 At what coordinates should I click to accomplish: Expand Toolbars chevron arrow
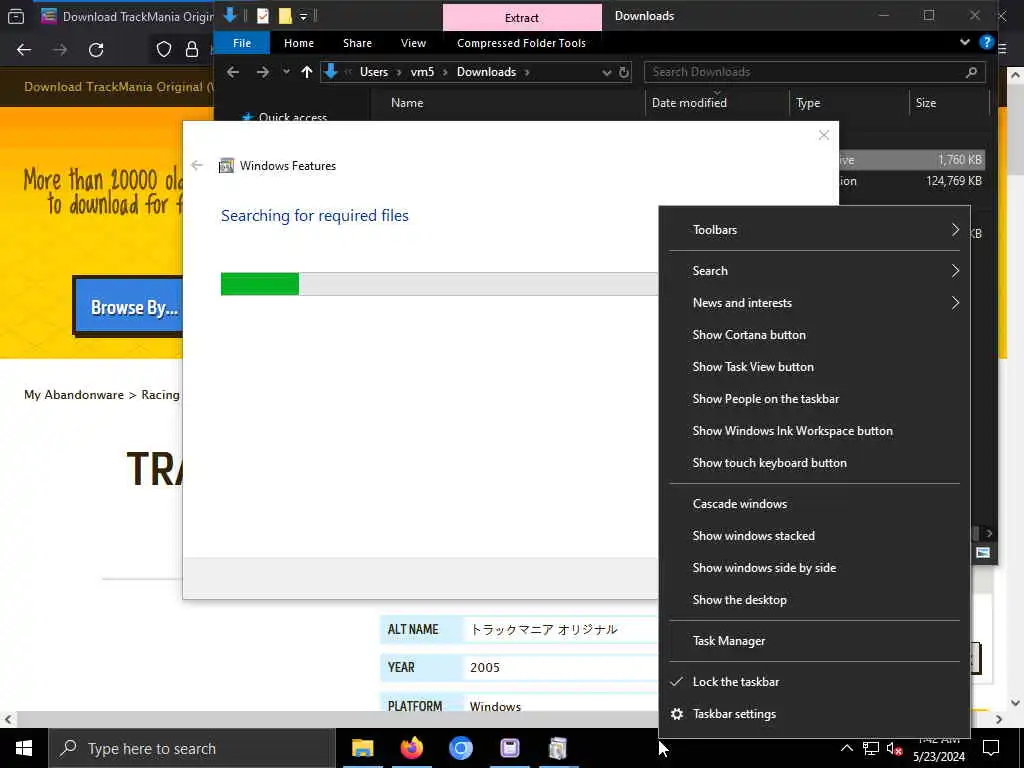955,230
